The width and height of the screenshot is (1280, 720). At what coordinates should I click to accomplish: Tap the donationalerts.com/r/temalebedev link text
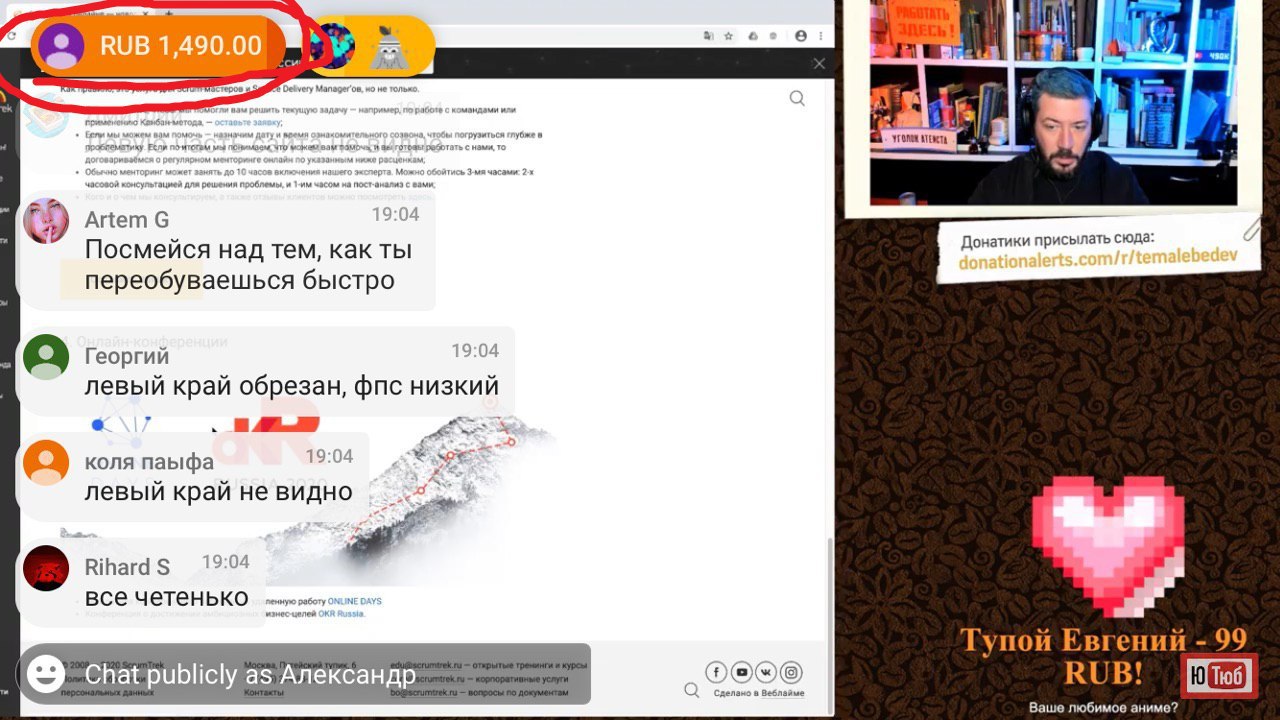click(1097, 259)
